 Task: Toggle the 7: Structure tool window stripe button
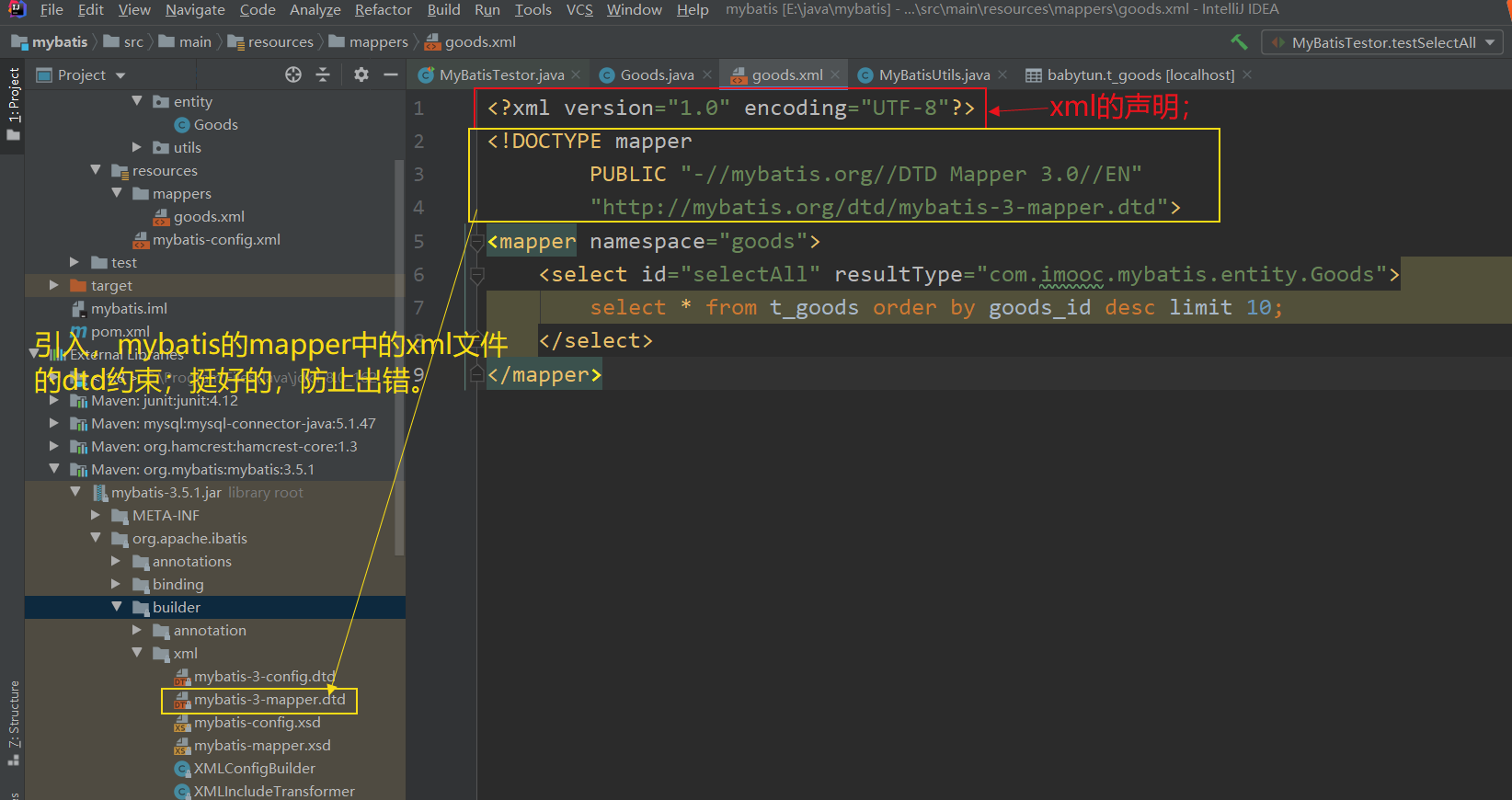tap(13, 725)
